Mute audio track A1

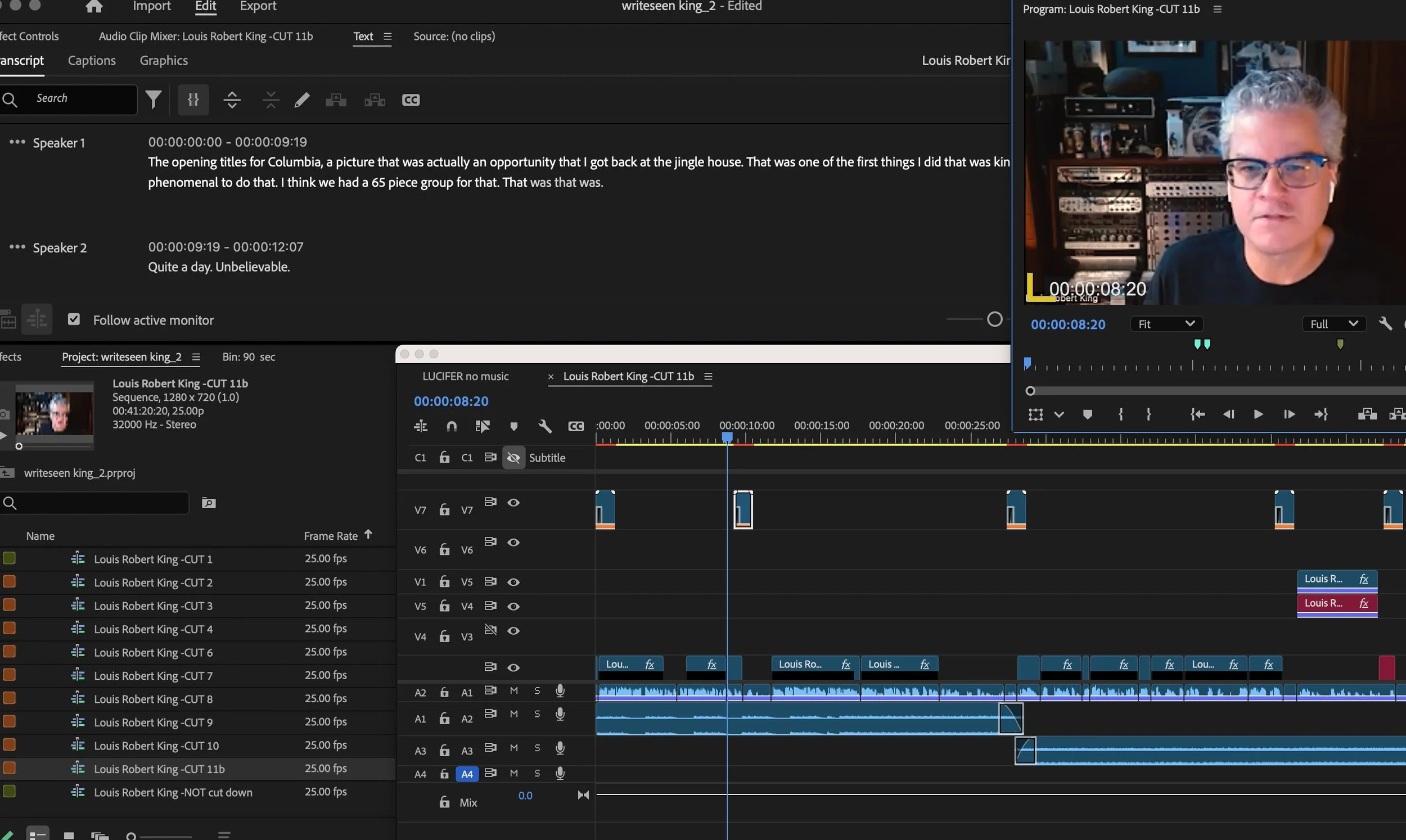(513, 690)
